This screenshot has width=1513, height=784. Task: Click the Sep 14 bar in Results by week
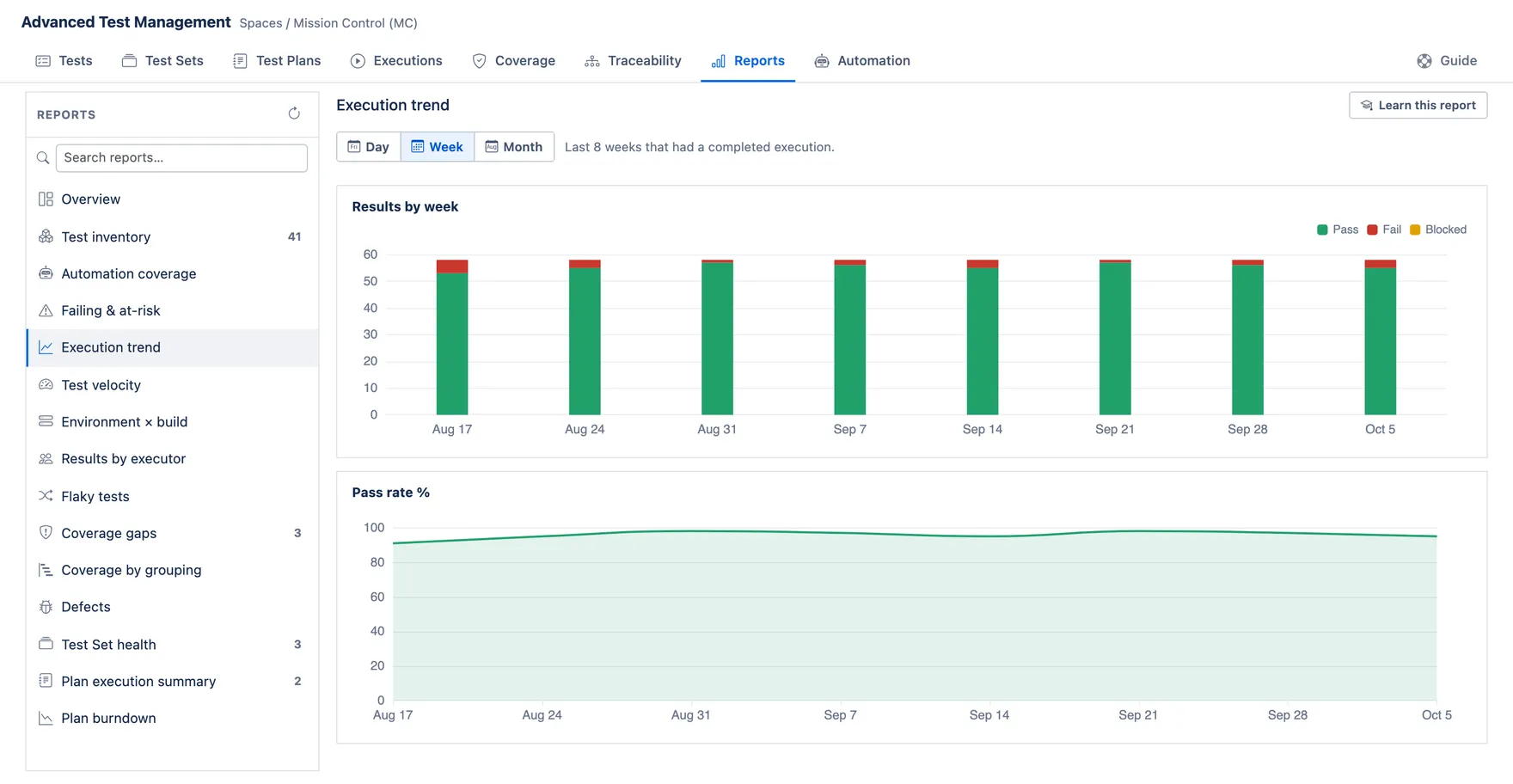tap(983, 337)
